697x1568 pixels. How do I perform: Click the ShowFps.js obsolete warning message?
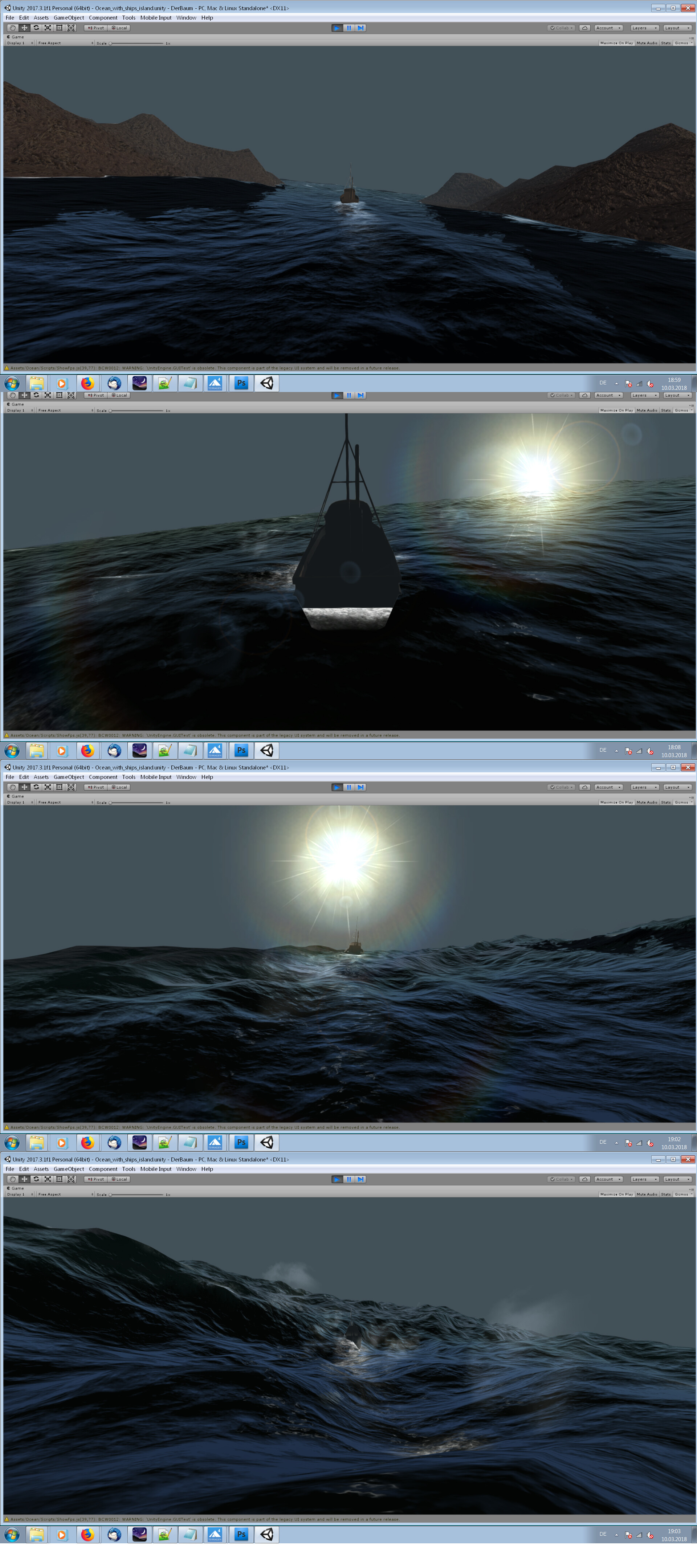(201, 368)
